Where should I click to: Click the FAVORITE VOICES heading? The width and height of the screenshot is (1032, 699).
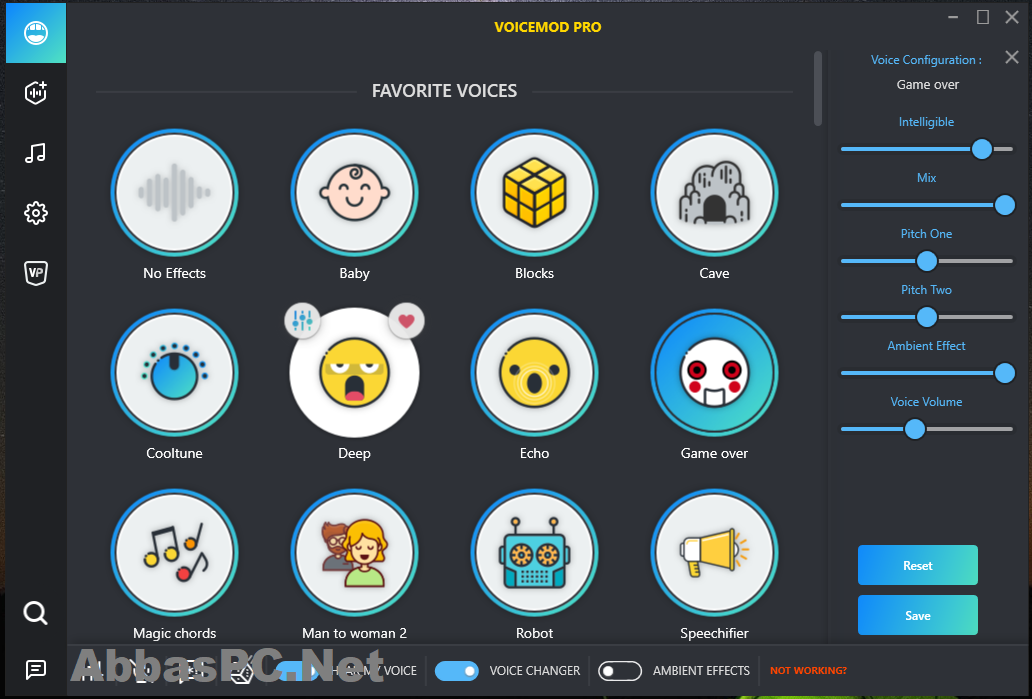(x=444, y=91)
